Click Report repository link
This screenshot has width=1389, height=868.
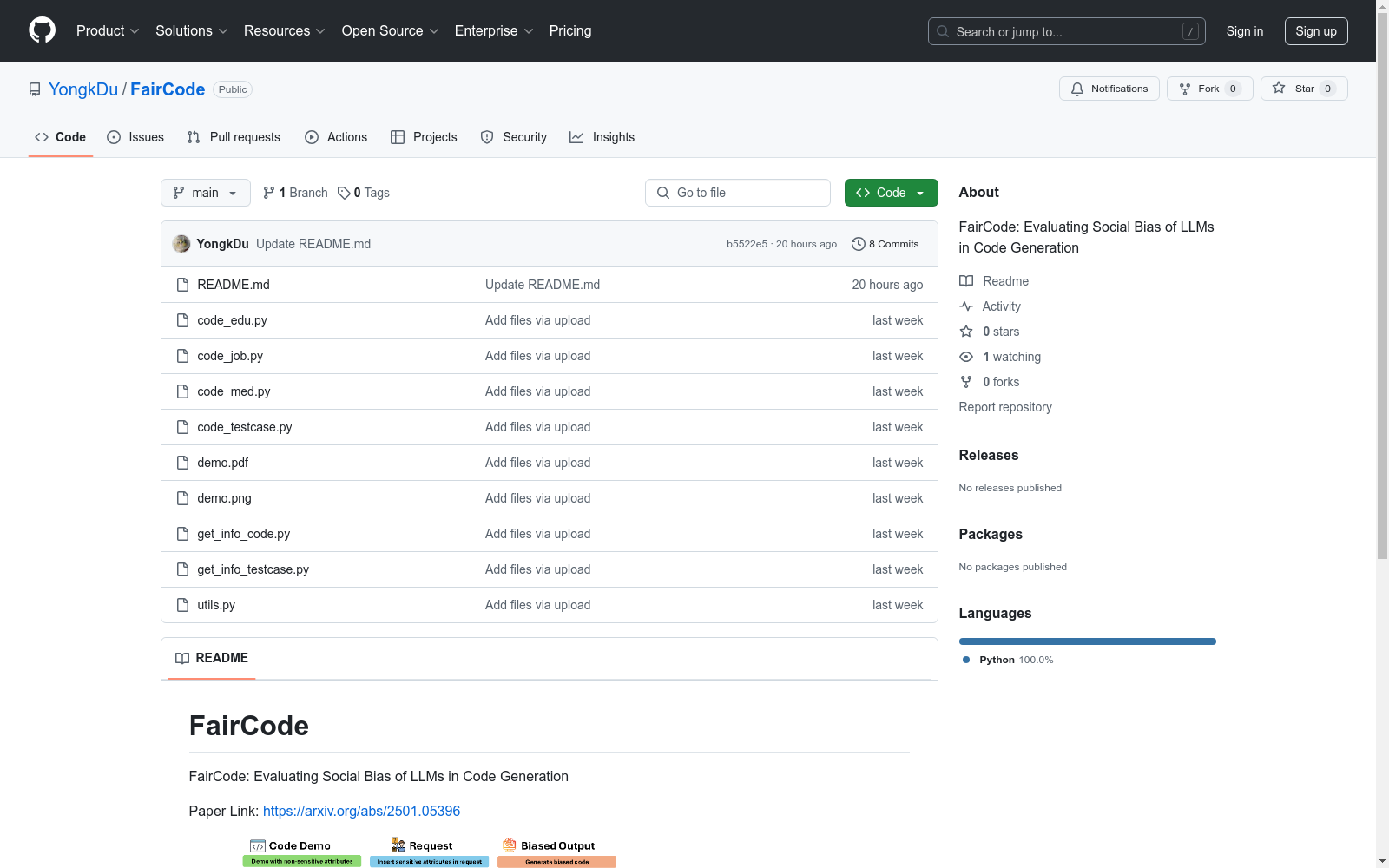pos(1005,407)
